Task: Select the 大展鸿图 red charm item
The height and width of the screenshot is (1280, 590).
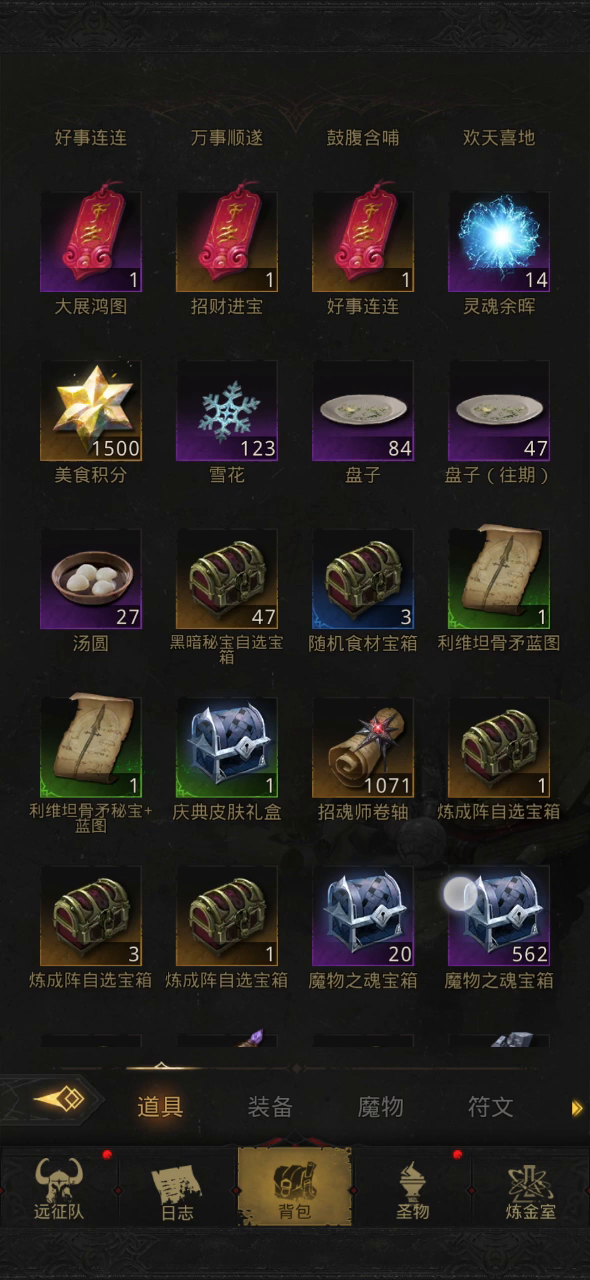Action: coord(91,242)
